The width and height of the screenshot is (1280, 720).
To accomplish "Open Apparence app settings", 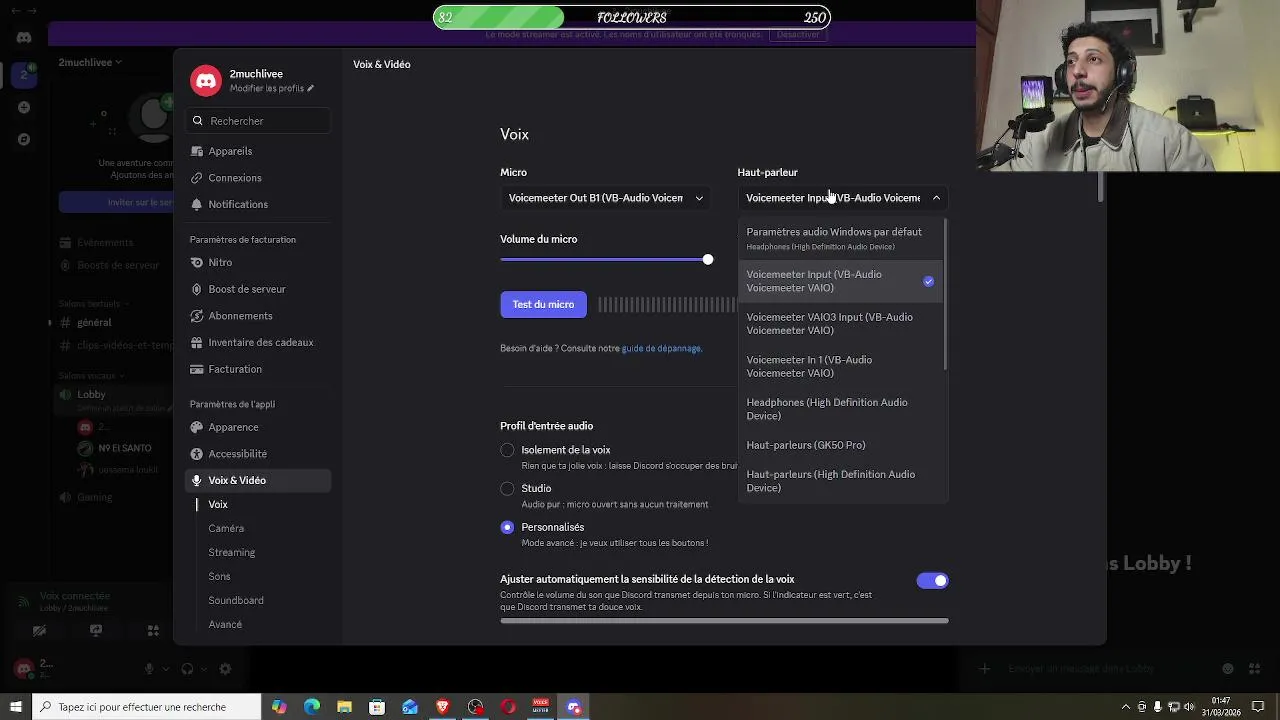I will [258, 427].
